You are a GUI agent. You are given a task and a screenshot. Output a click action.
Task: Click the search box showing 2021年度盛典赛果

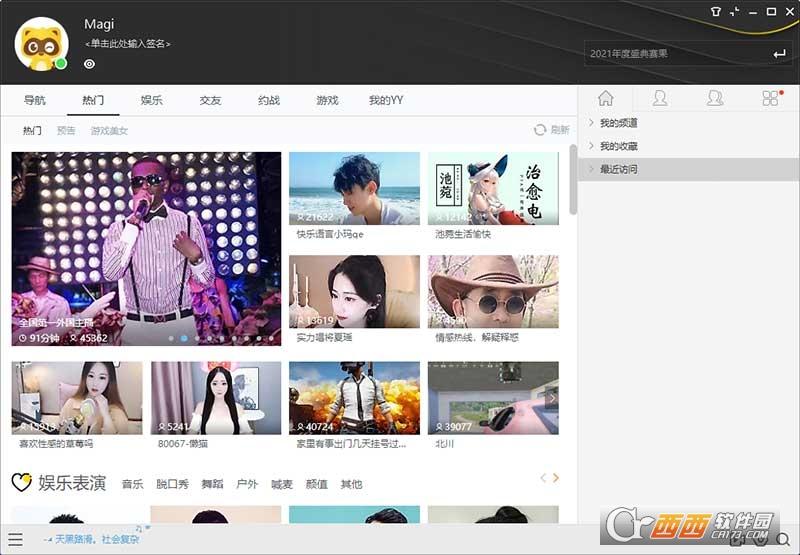pos(678,53)
